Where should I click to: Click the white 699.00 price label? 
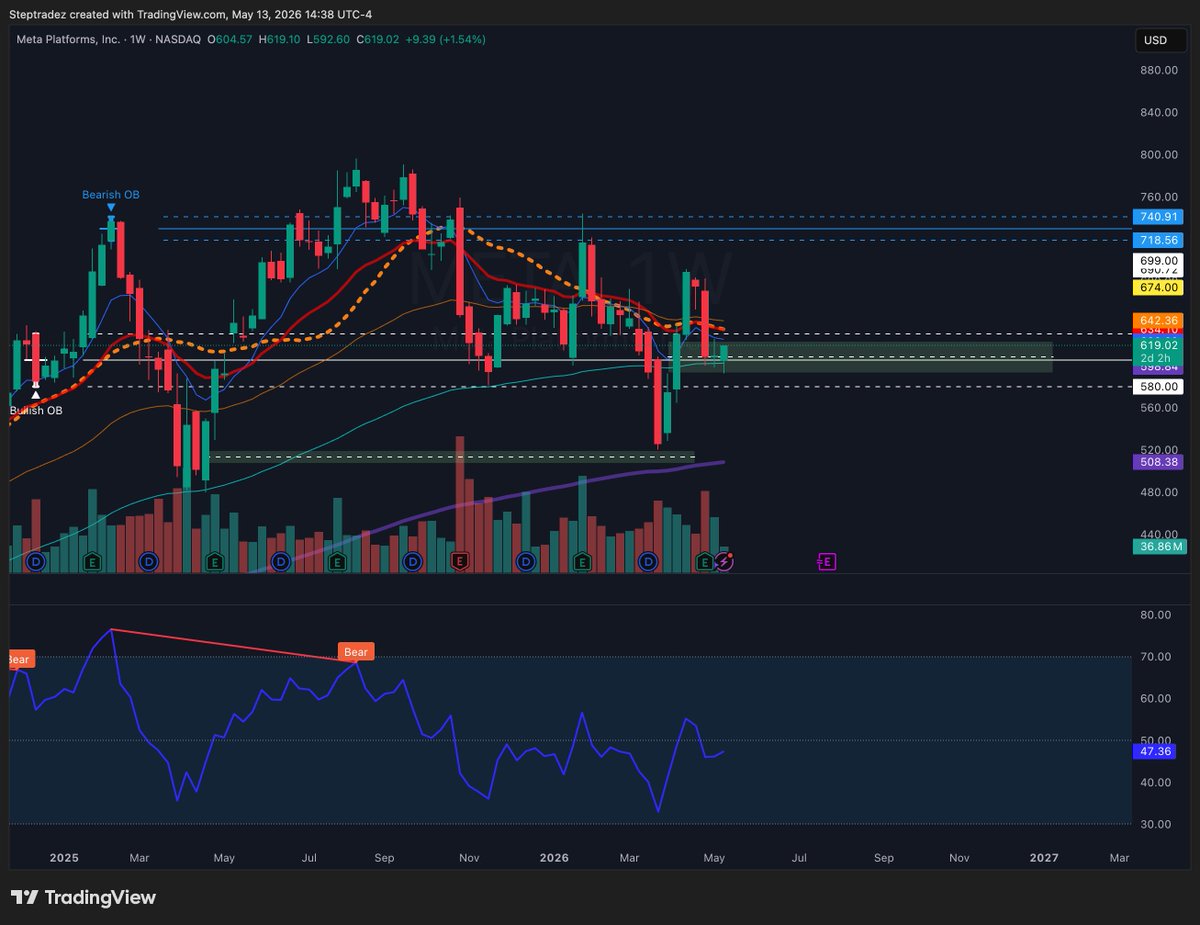[x=1159, y=260]
